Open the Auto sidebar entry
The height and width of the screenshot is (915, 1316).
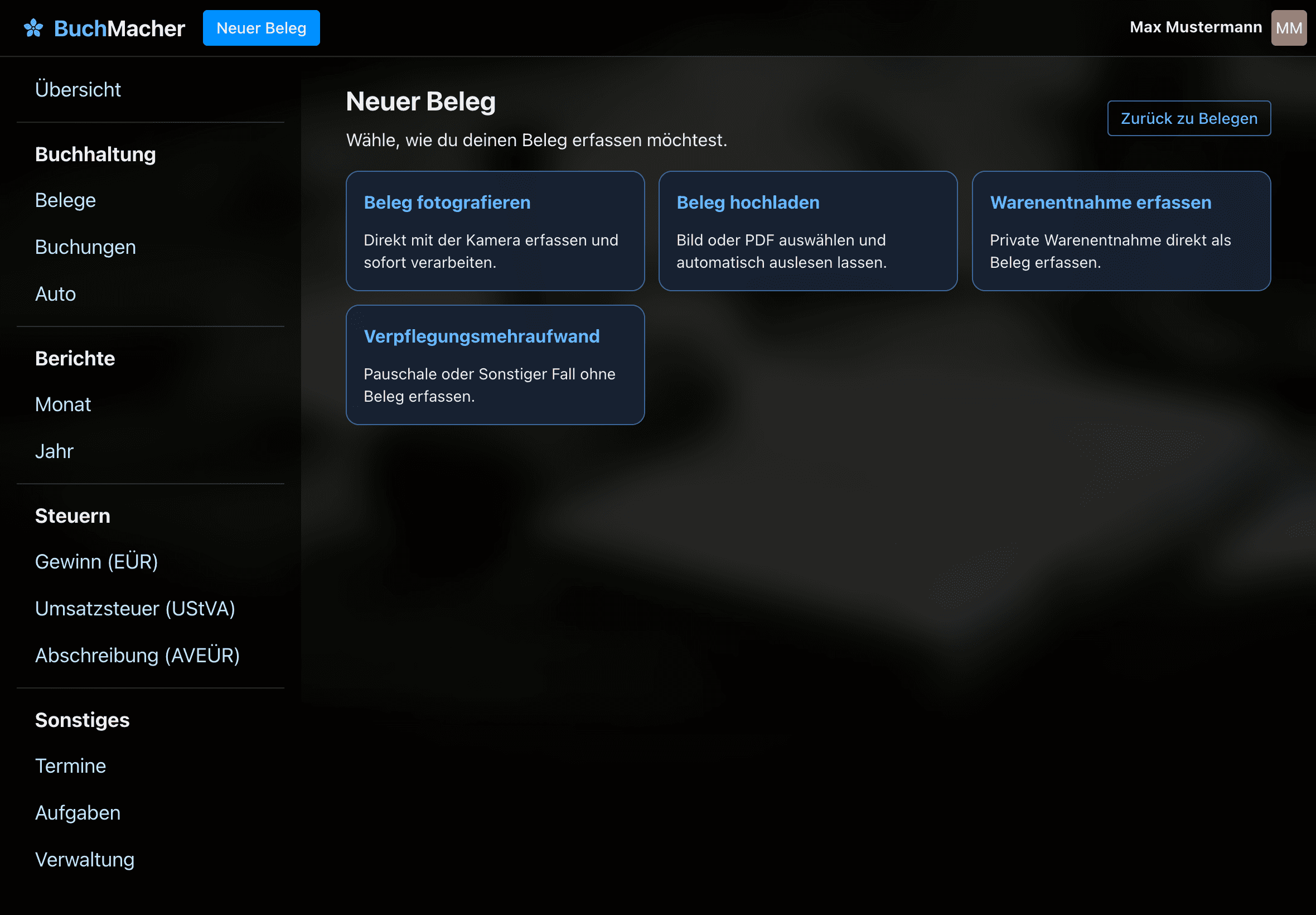tap(55, 294)
